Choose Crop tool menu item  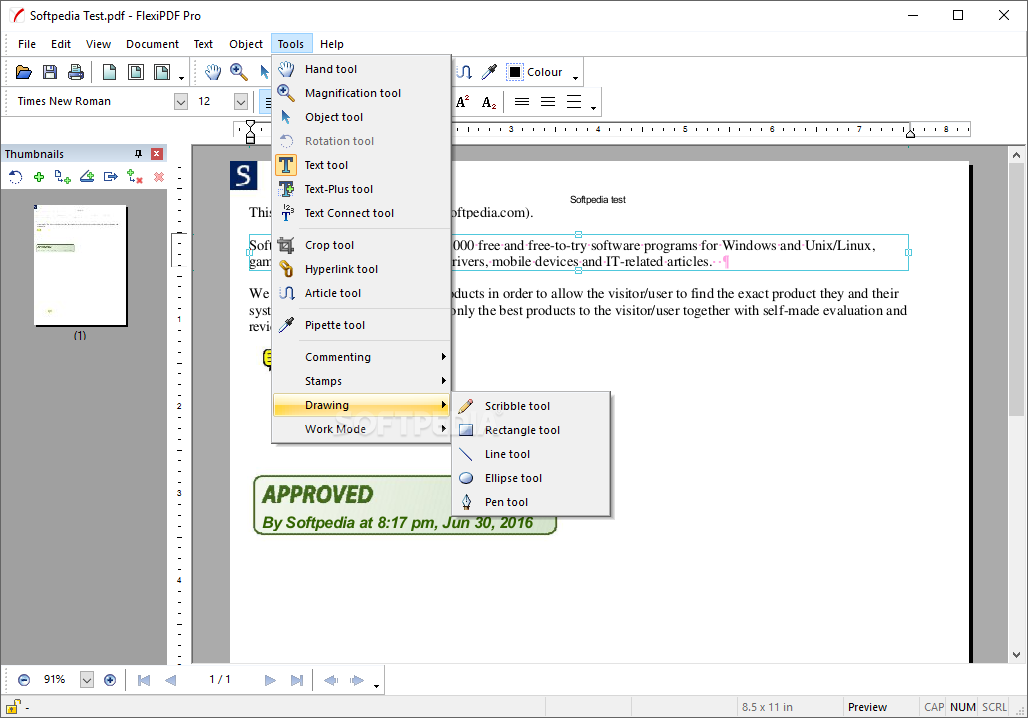pos(361,245)
